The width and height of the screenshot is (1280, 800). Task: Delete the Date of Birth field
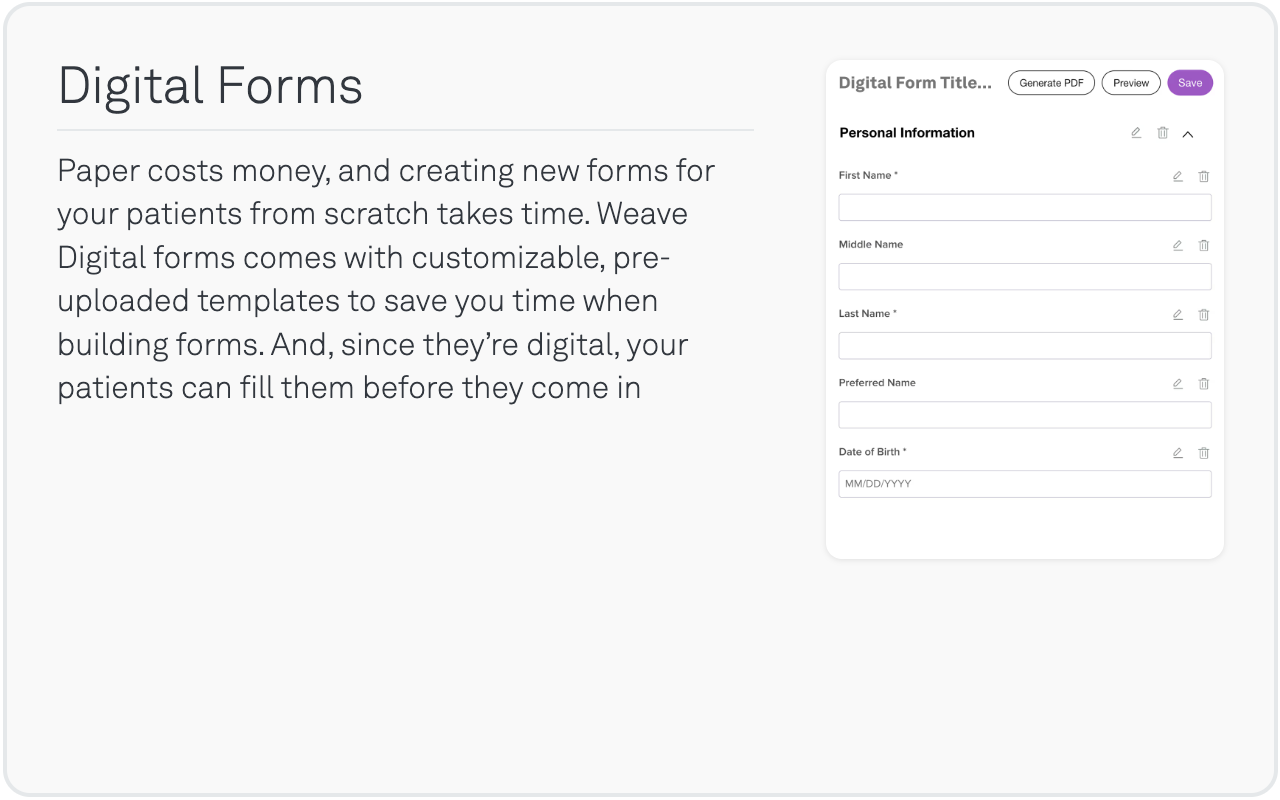[1204, 452]
